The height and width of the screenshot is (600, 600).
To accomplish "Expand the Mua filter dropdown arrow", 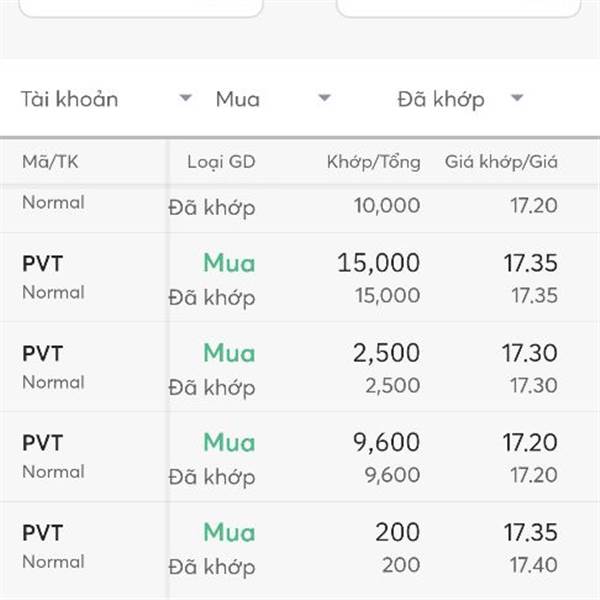I will click(323, 98).
